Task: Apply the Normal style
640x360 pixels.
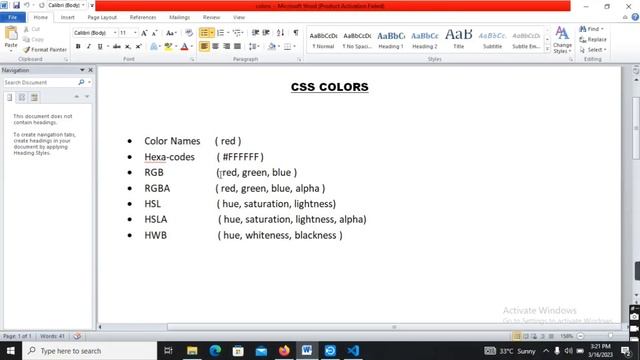Action: [x=323, y=40]
